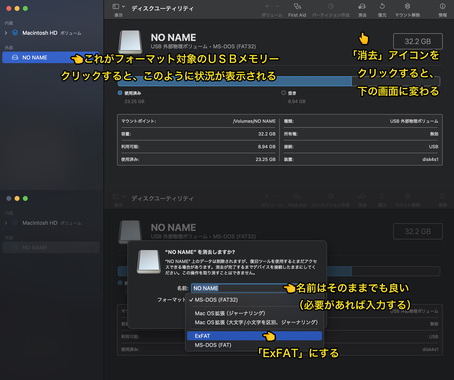Click the 空き free-space legend marker in the upper window

coord(283,93)
